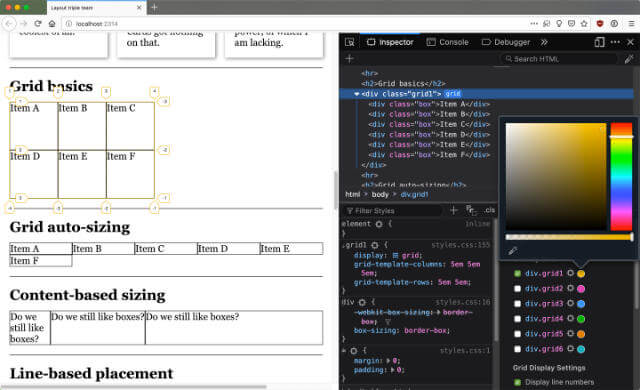
Task: Switch to the Console tab
Action: 448,42
